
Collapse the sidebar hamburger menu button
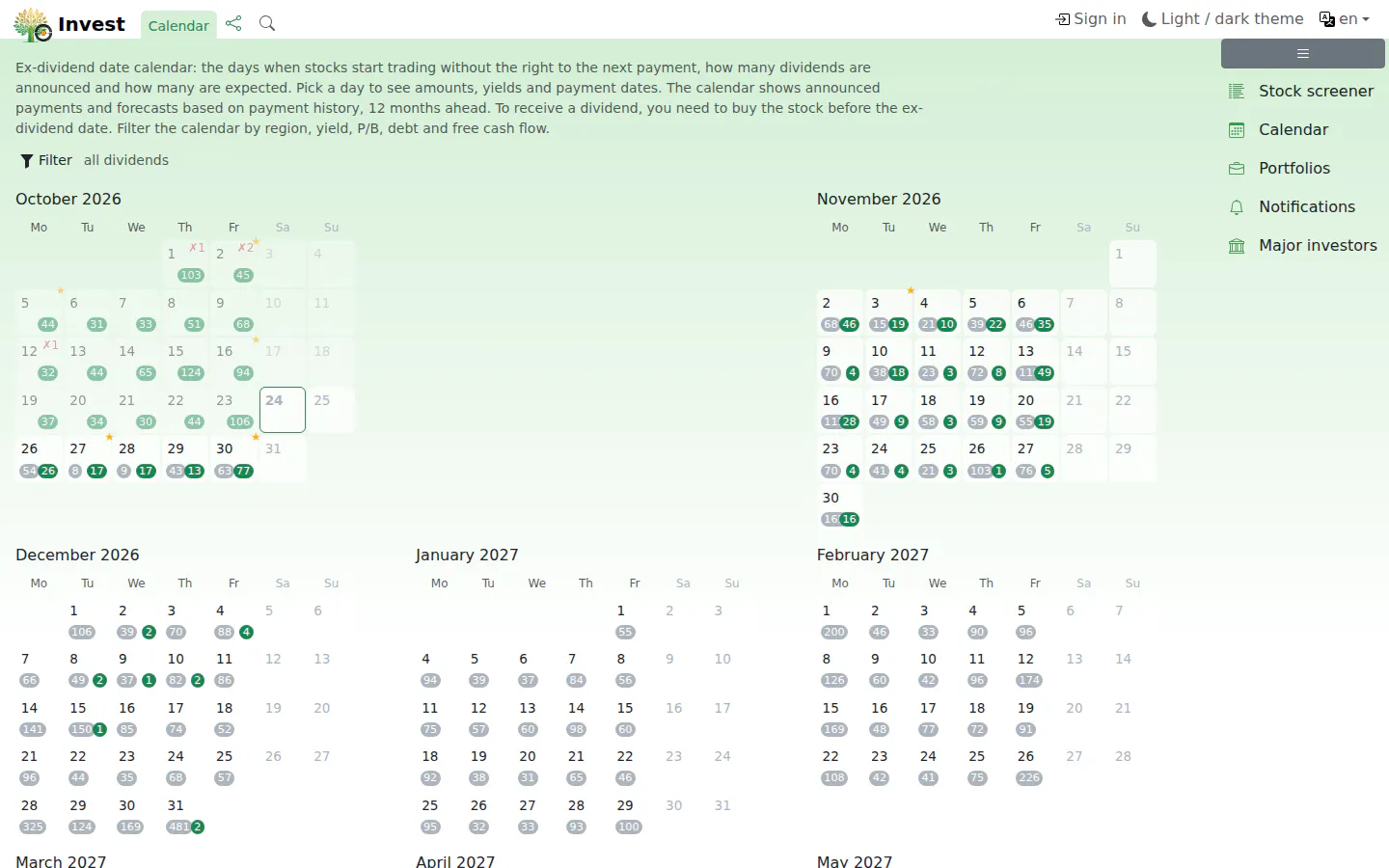tap(1303, 54)
